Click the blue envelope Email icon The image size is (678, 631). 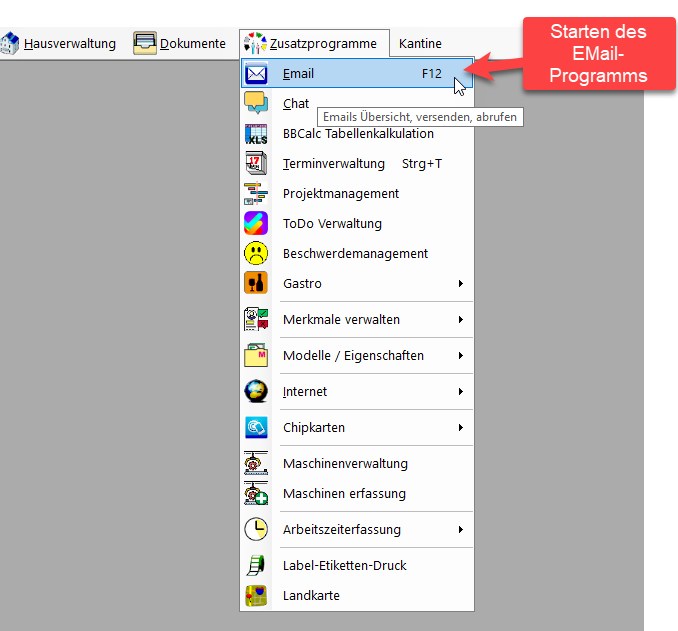[x=256, y=74]
